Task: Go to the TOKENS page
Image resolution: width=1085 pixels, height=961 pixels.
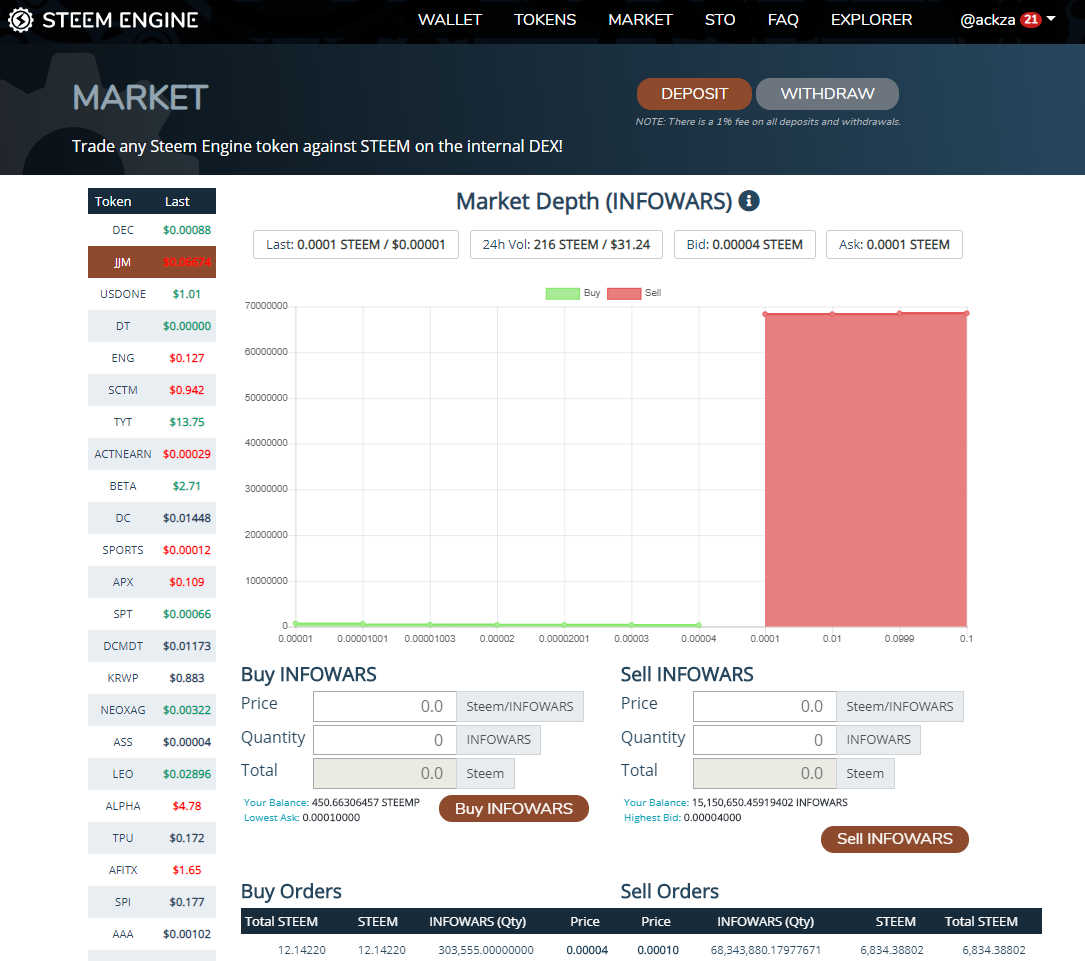Action: [x=545, y=20]
